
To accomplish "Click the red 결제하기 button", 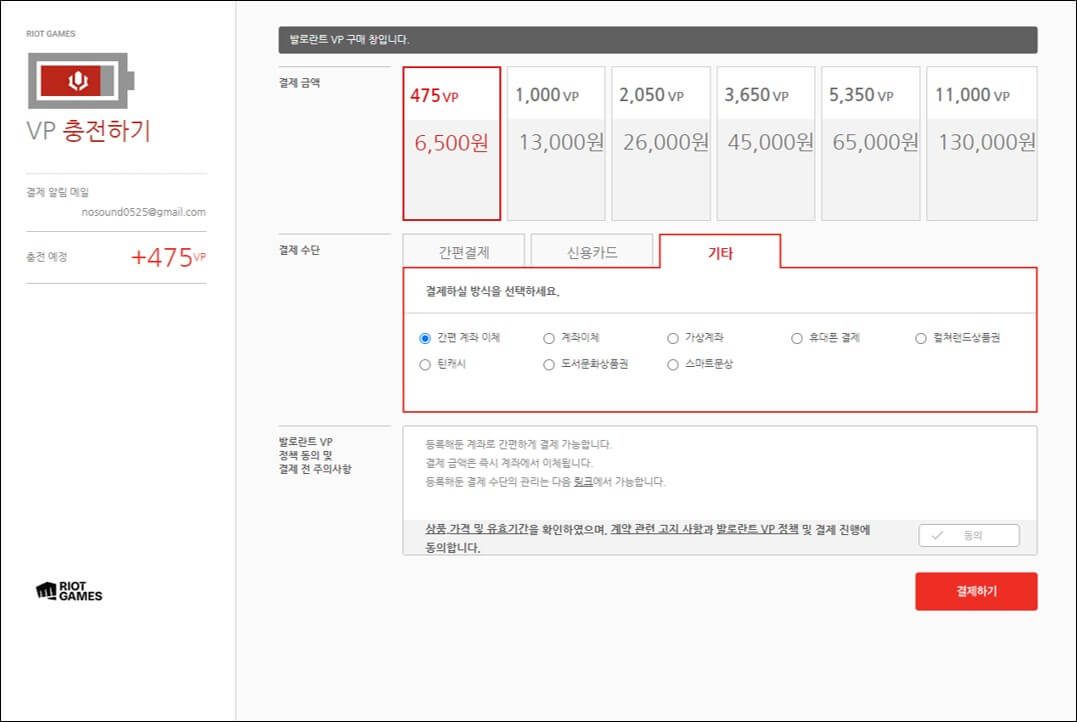I will (x=976, y=591).
